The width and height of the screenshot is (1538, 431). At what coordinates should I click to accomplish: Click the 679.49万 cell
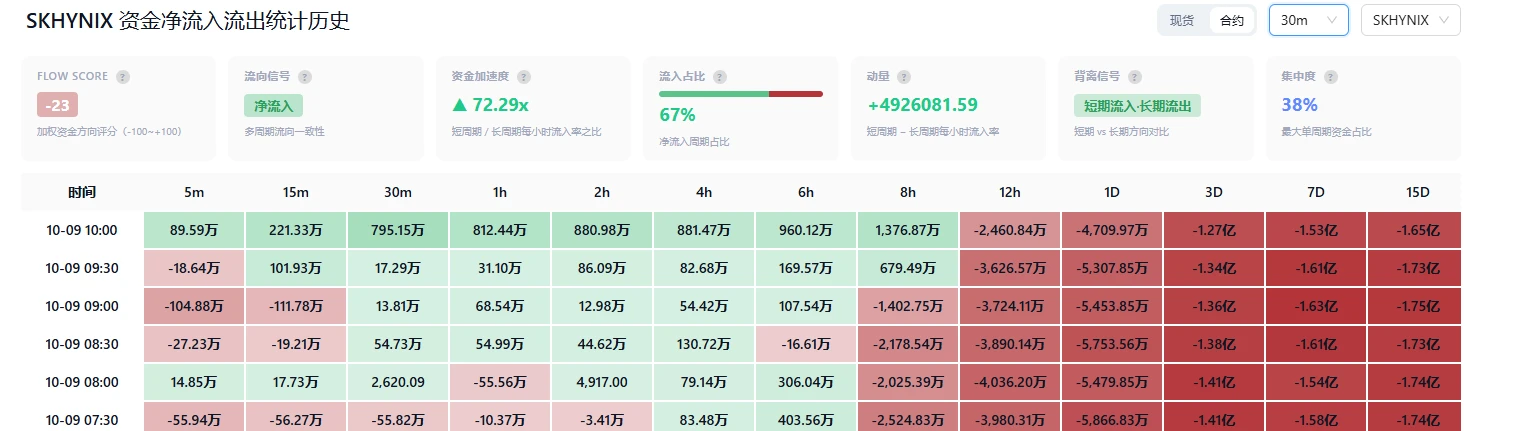(908, 268)
